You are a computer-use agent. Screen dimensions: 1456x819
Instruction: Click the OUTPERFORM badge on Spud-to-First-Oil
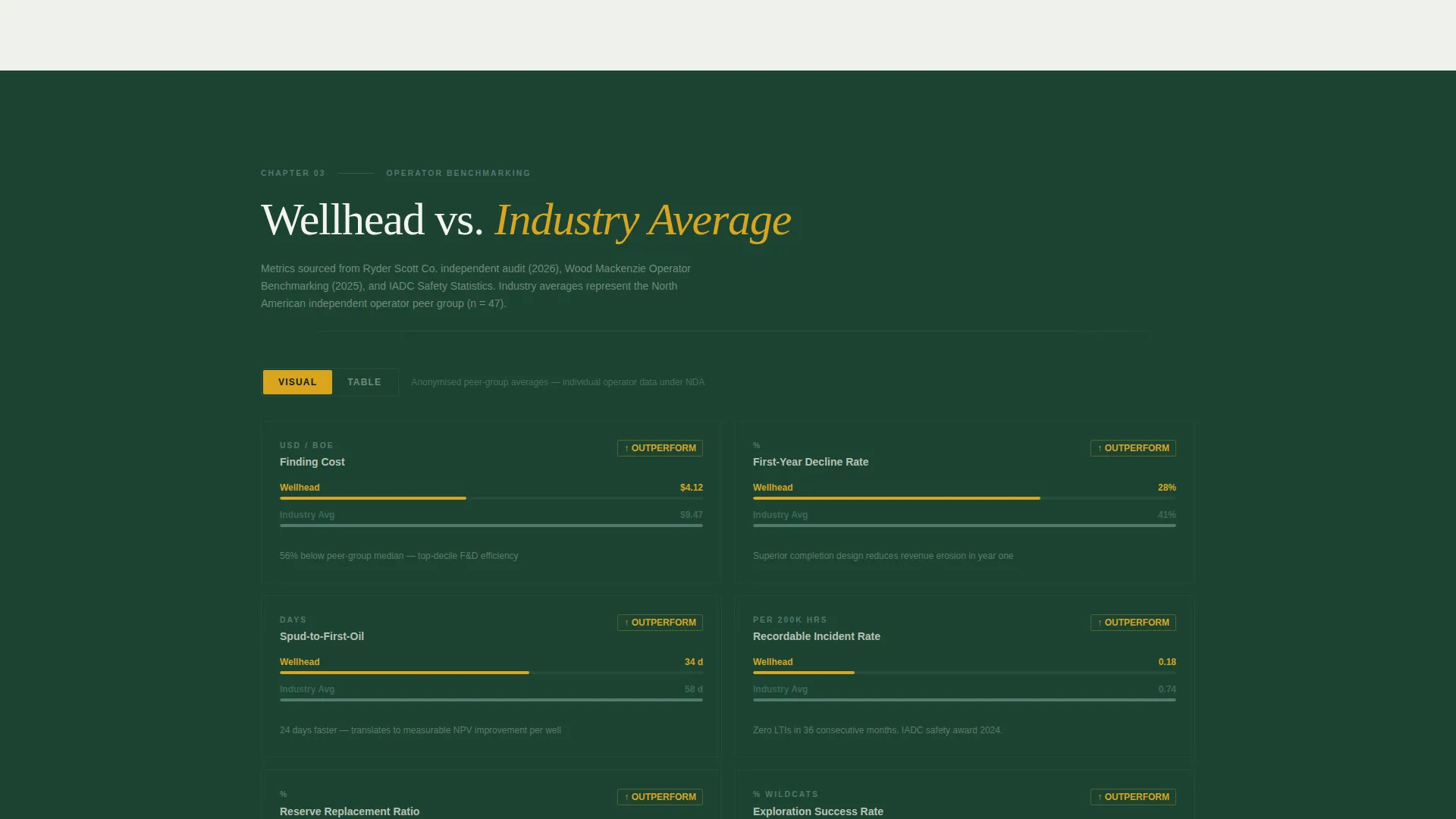[660, 623]
